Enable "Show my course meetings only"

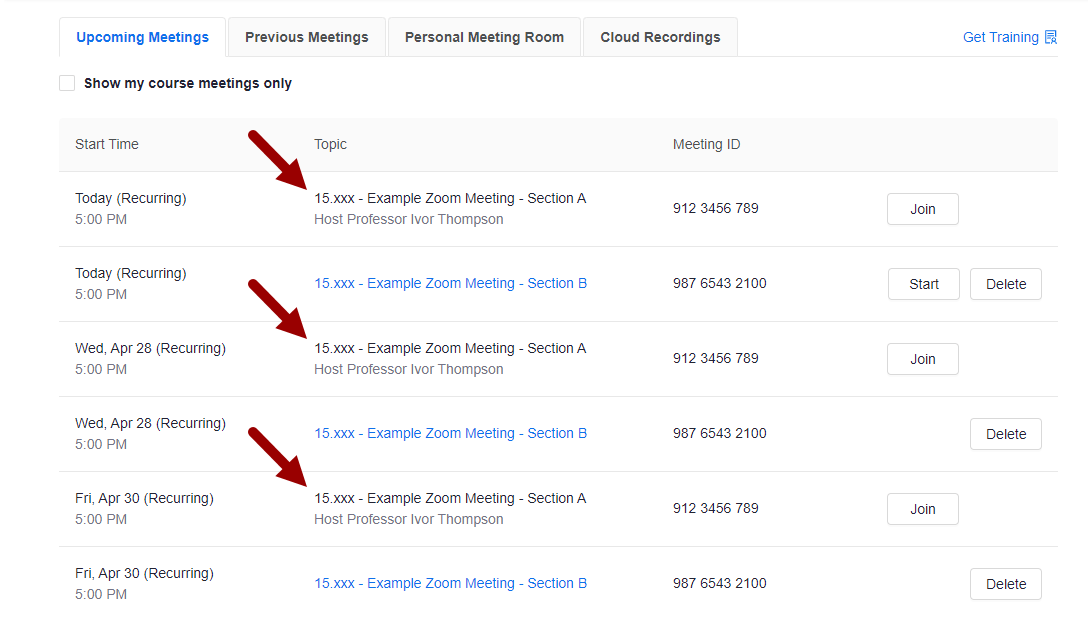click(x=67, y=83)
